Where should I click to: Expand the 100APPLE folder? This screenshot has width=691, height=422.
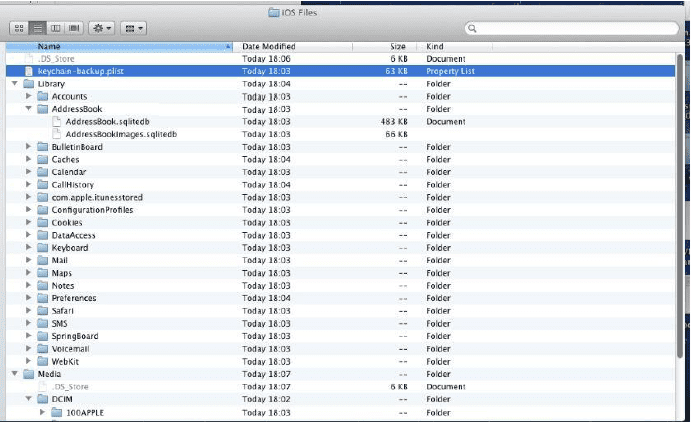tap(43, 411)
